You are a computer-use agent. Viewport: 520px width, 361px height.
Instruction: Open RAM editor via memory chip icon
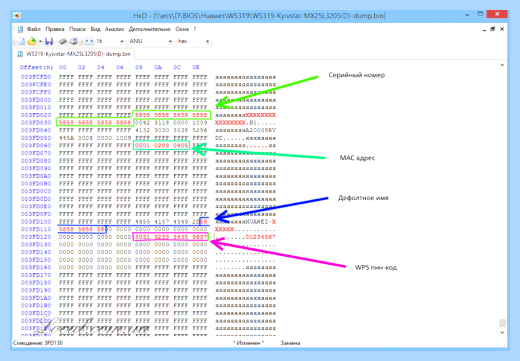63,41
